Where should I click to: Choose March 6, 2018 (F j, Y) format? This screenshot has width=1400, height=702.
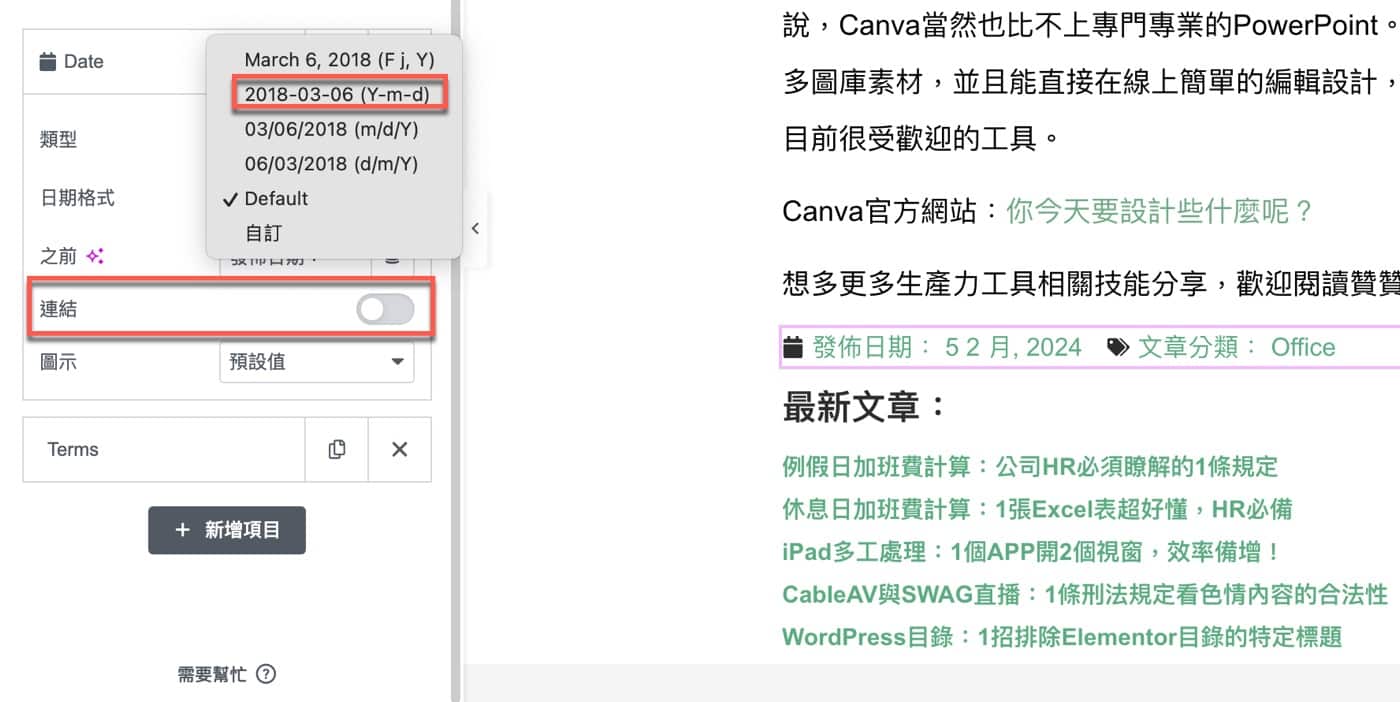[x=339, y=61]
